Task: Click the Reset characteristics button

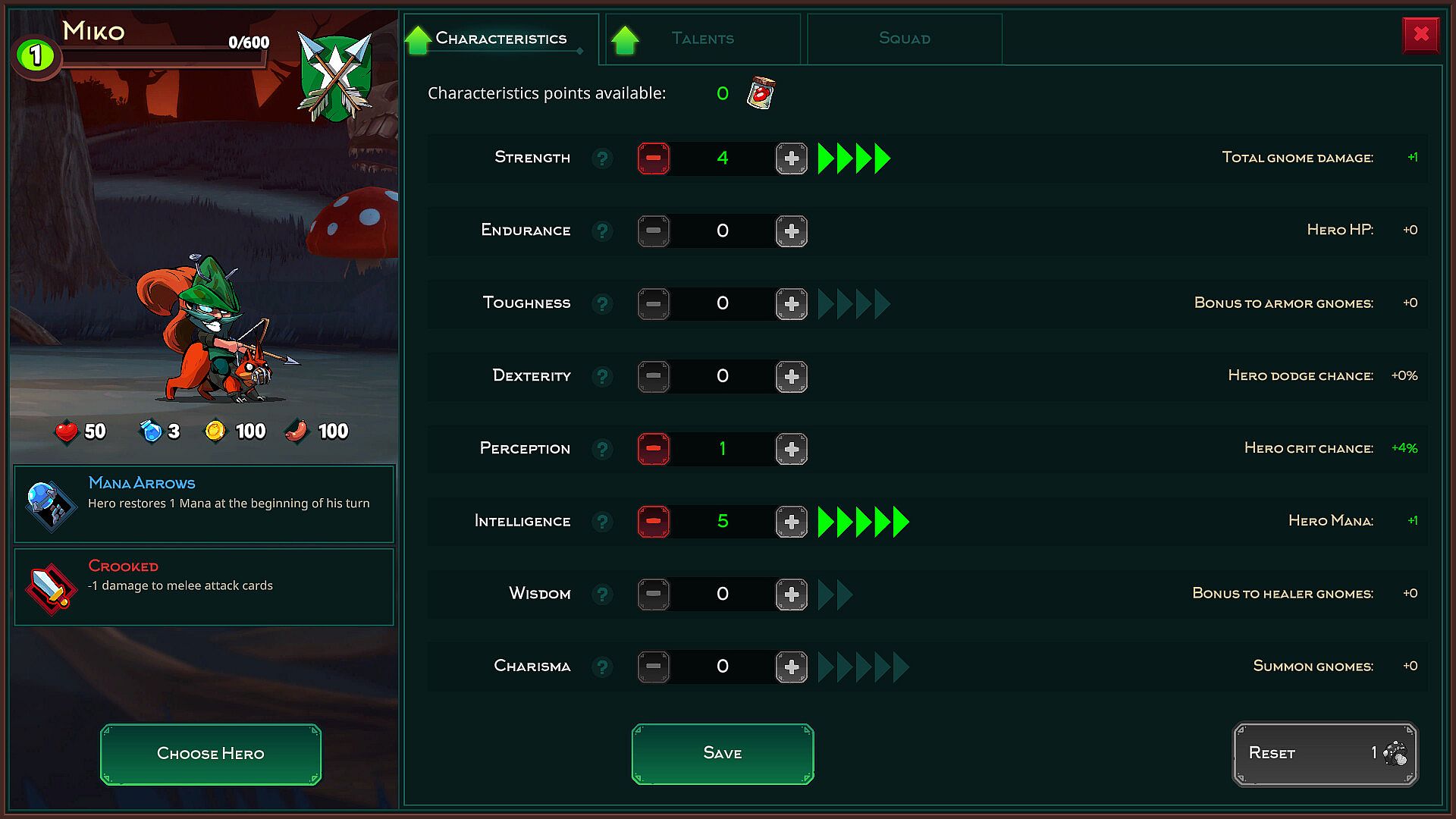Action: (1325, 754)
